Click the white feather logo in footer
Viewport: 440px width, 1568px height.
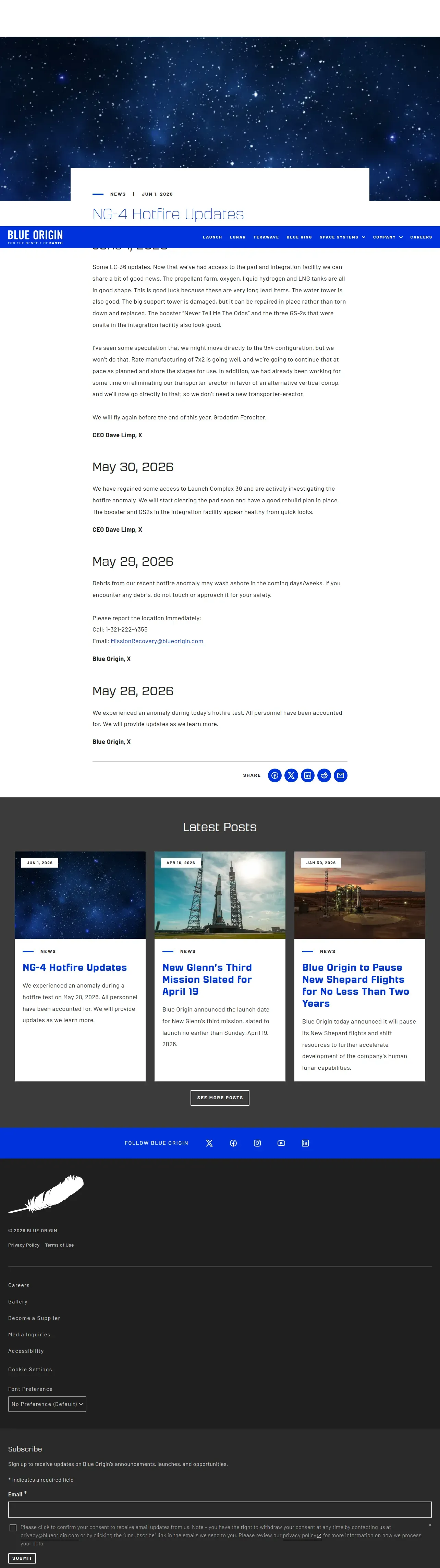[x=46, y=1194]
